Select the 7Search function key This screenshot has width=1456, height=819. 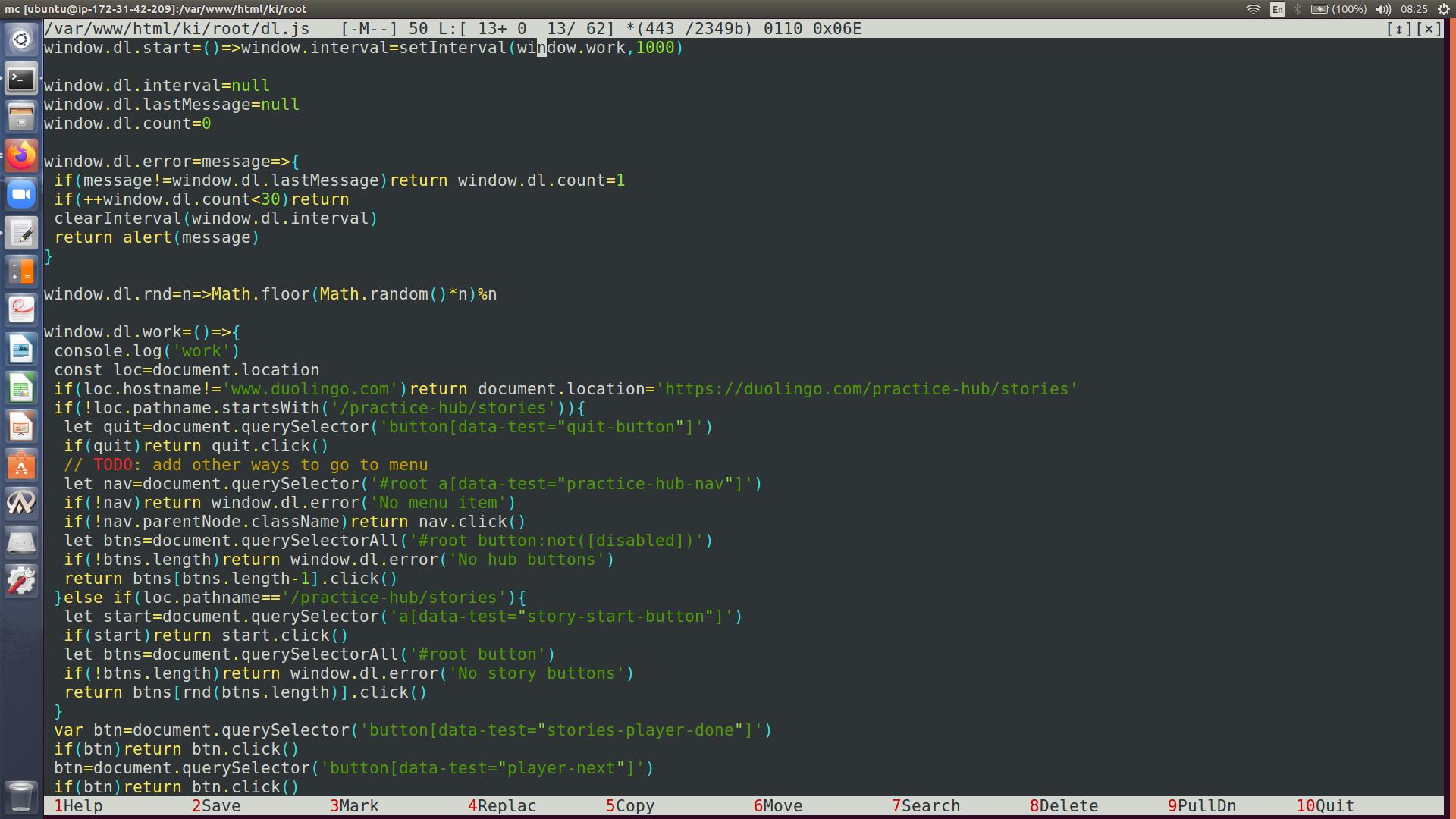point(925,806)
